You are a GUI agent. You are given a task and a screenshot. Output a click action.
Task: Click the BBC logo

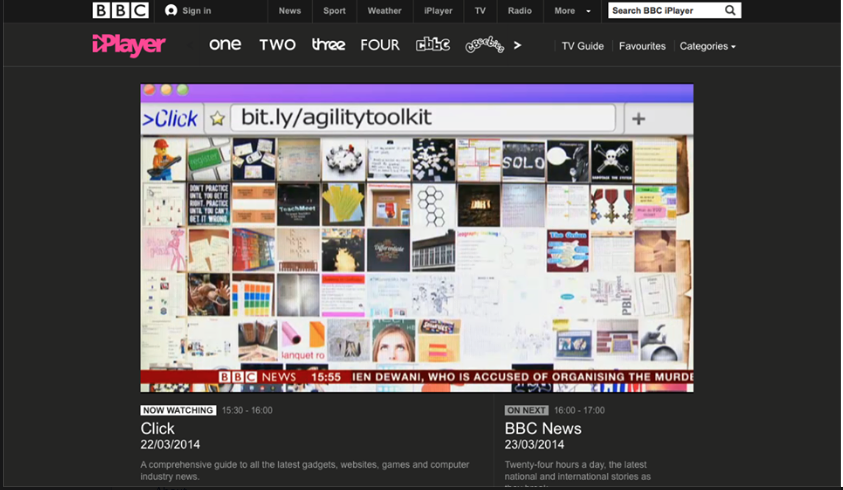(x=120, y=10)
